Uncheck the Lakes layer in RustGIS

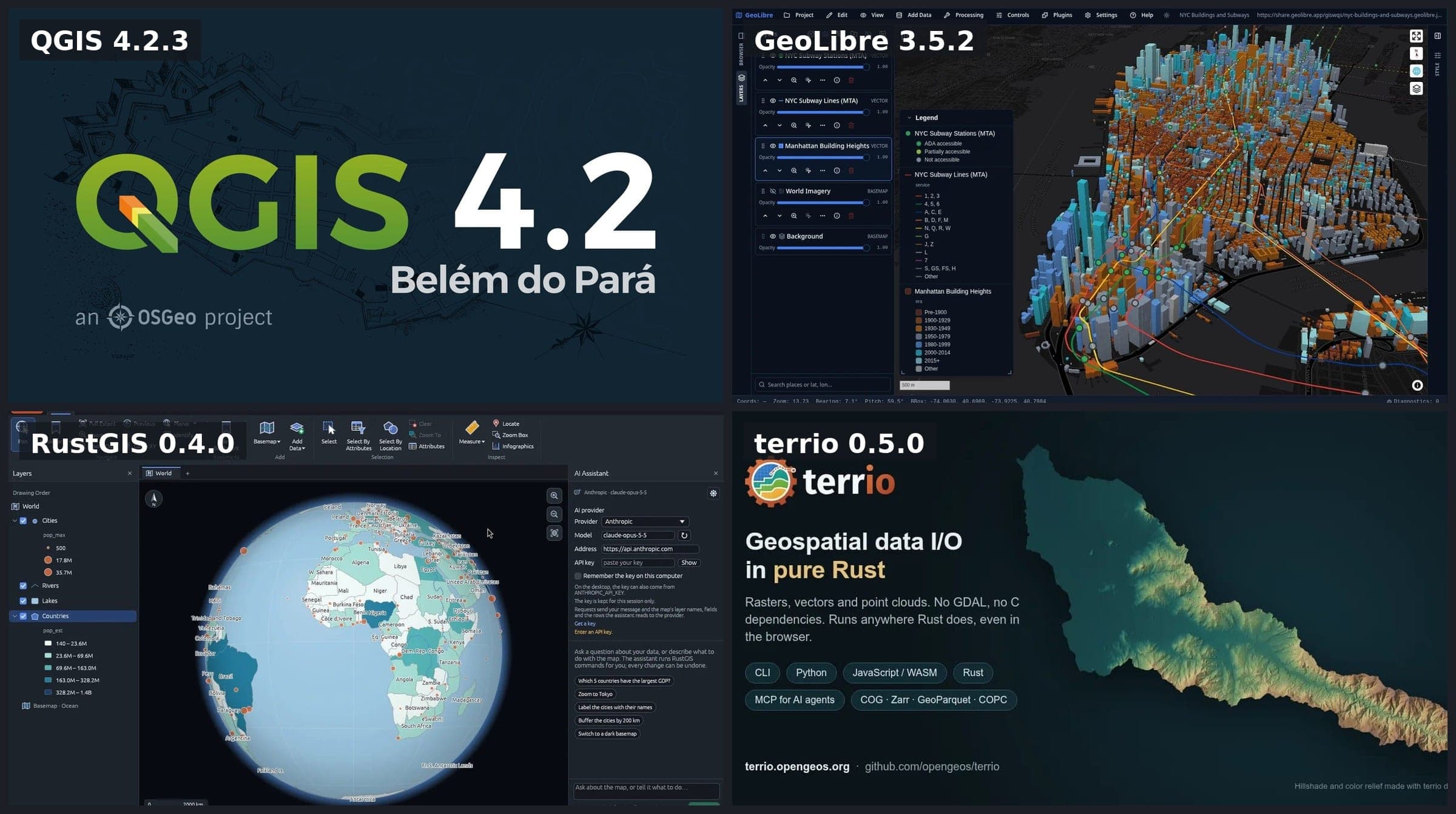tap(23, 601)
